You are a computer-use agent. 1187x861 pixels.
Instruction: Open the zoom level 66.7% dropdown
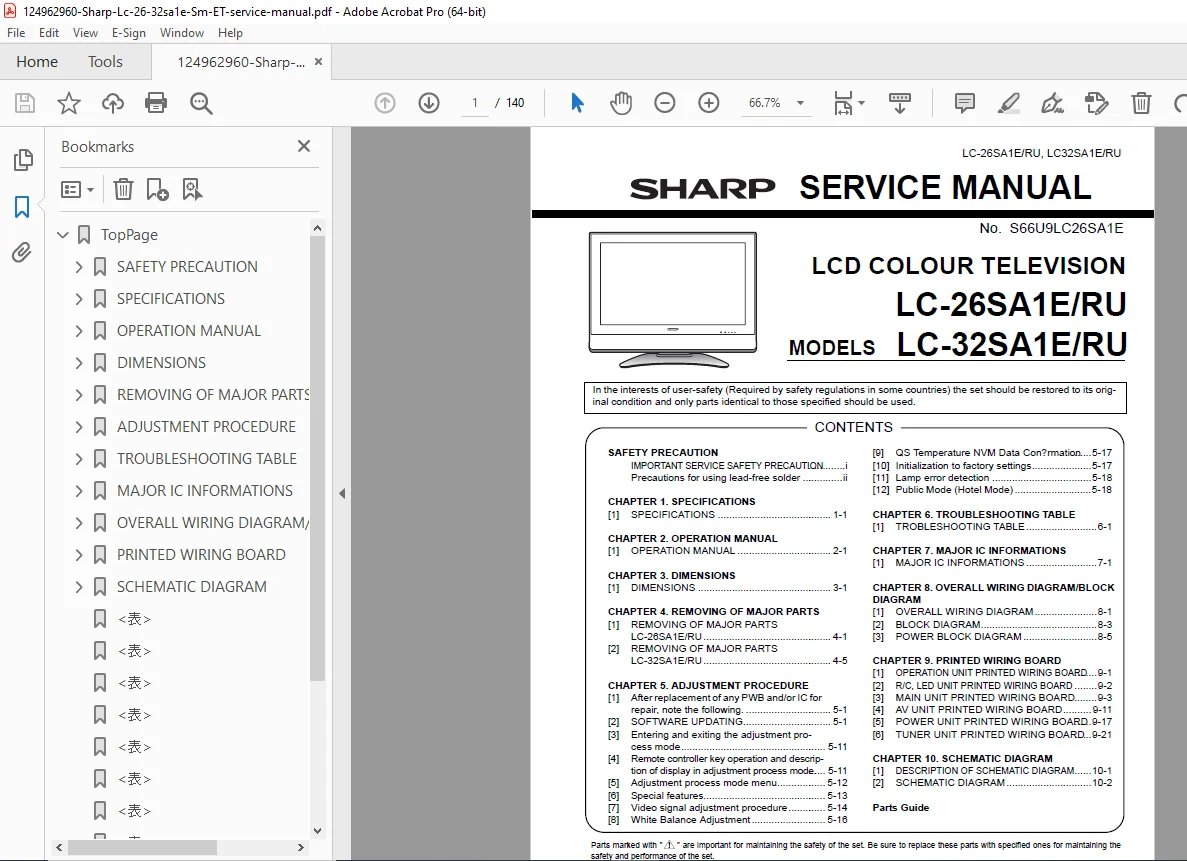click(800, 103)
